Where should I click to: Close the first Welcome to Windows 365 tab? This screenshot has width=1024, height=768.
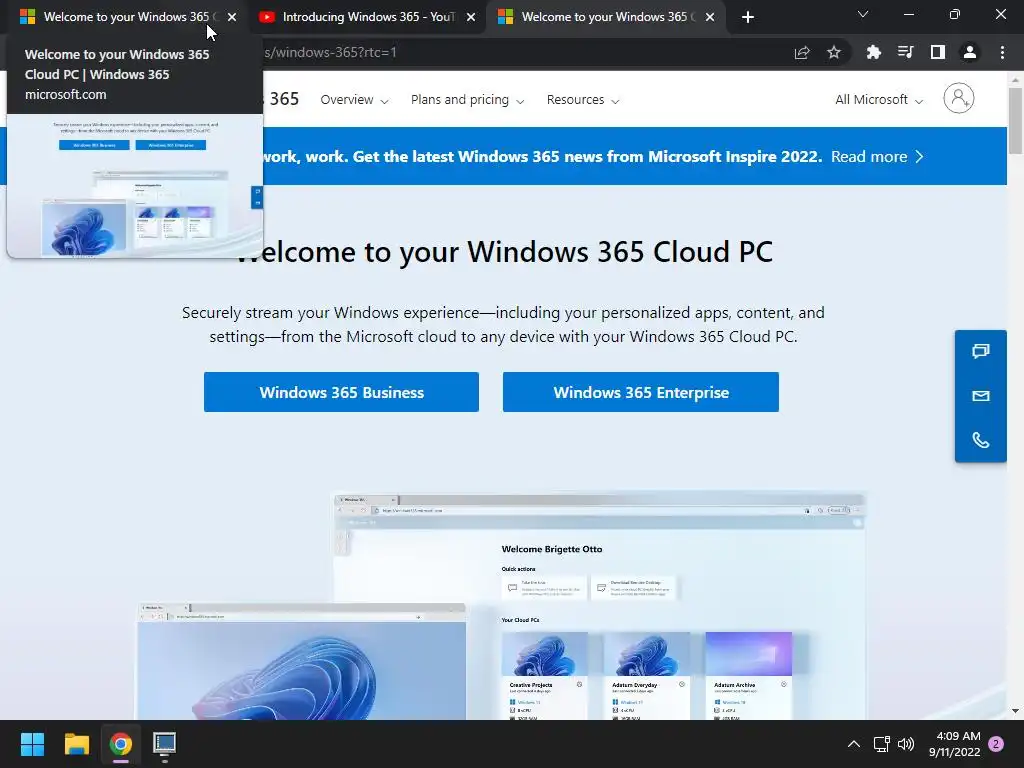click(x=232, y=17)
